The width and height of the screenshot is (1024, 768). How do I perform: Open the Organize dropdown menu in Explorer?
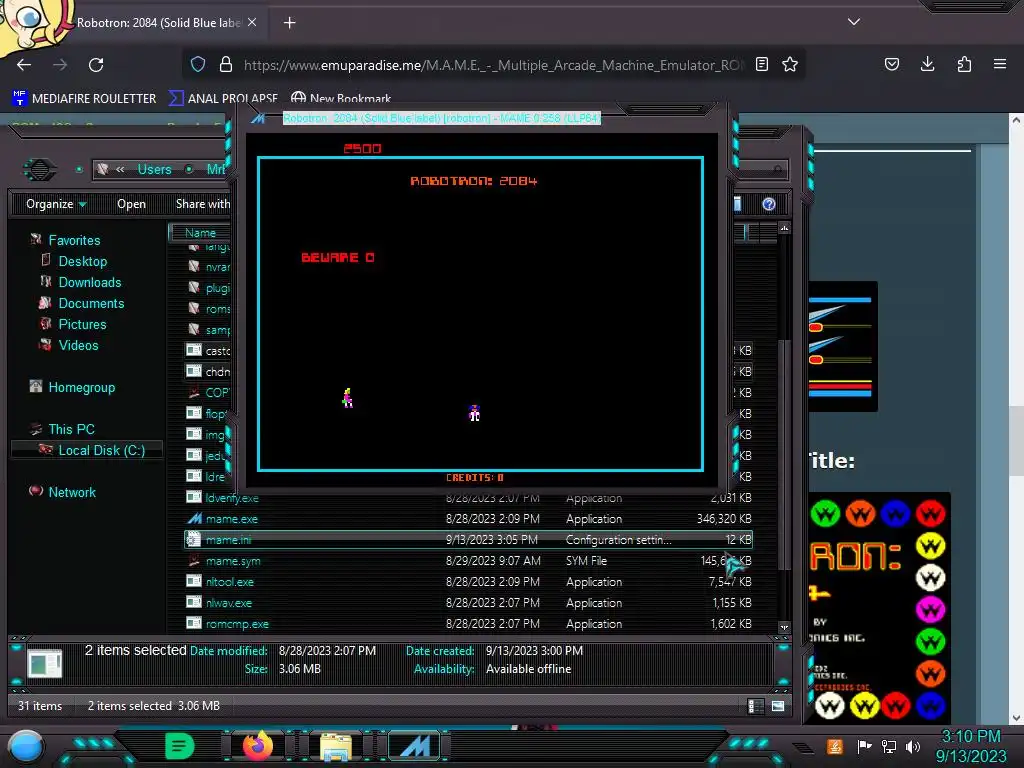[56, 204]
